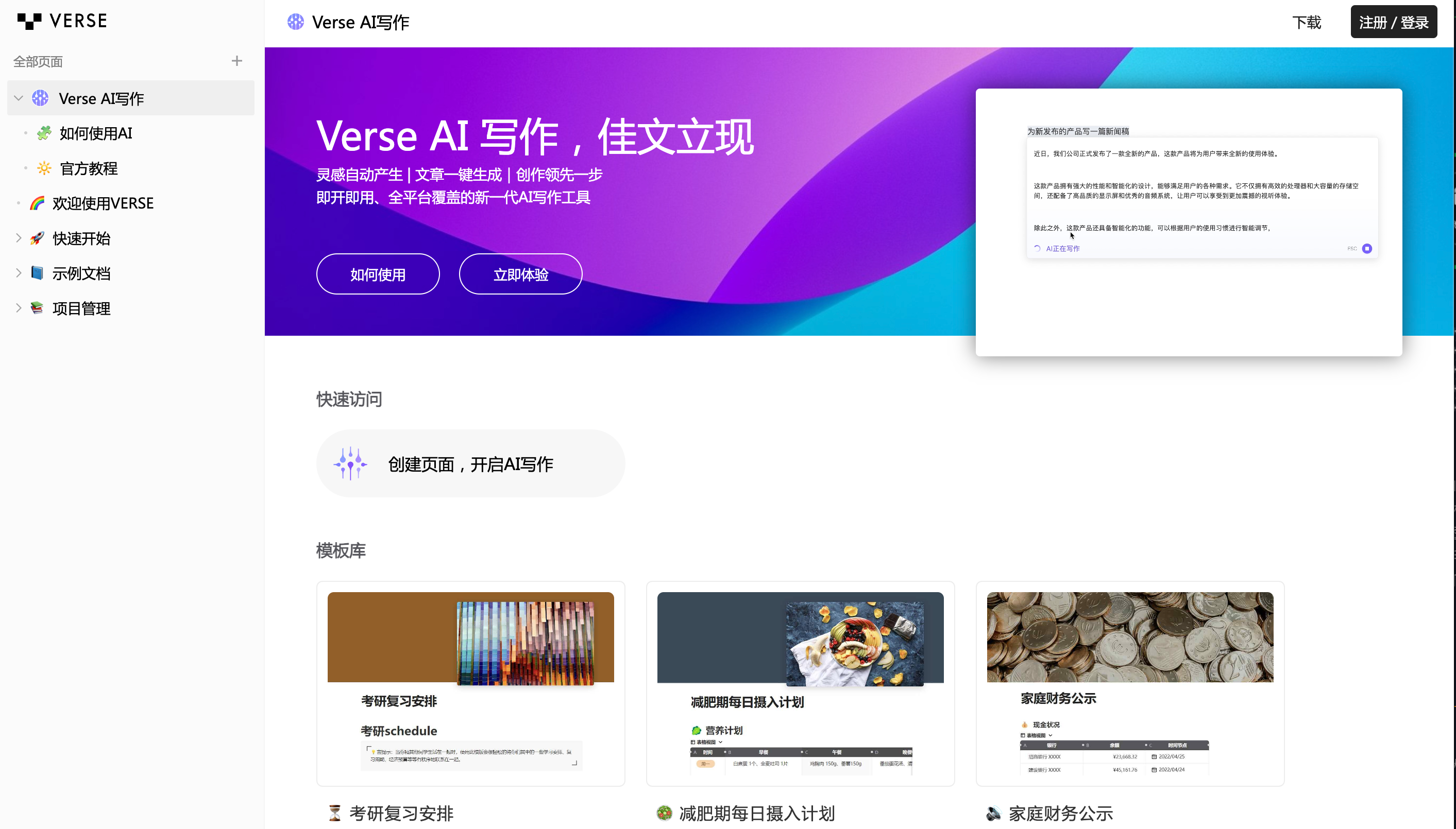
Task: Click the rainbow icon for 欢迎使用VERSE
Action: [37, 203]
